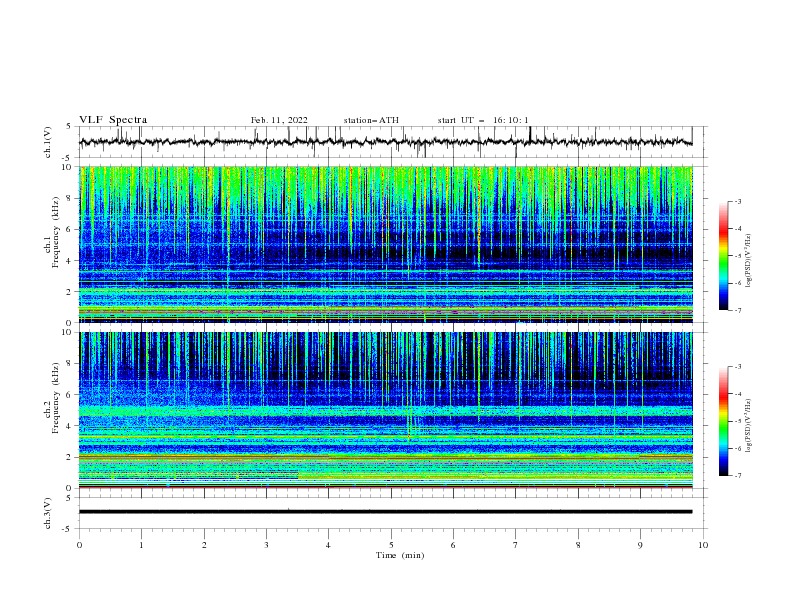Click the "-5" tick on ch.2 colorbar

[x=738, y=421]
